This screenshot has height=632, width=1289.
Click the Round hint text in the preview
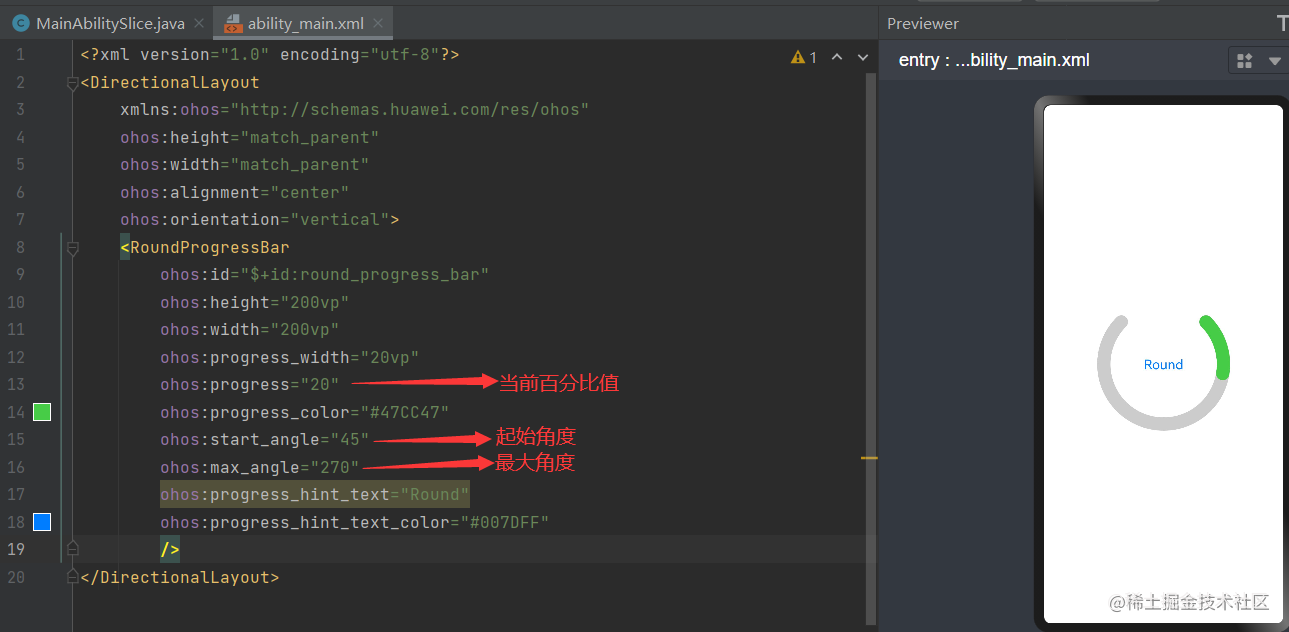point(1163,365)
